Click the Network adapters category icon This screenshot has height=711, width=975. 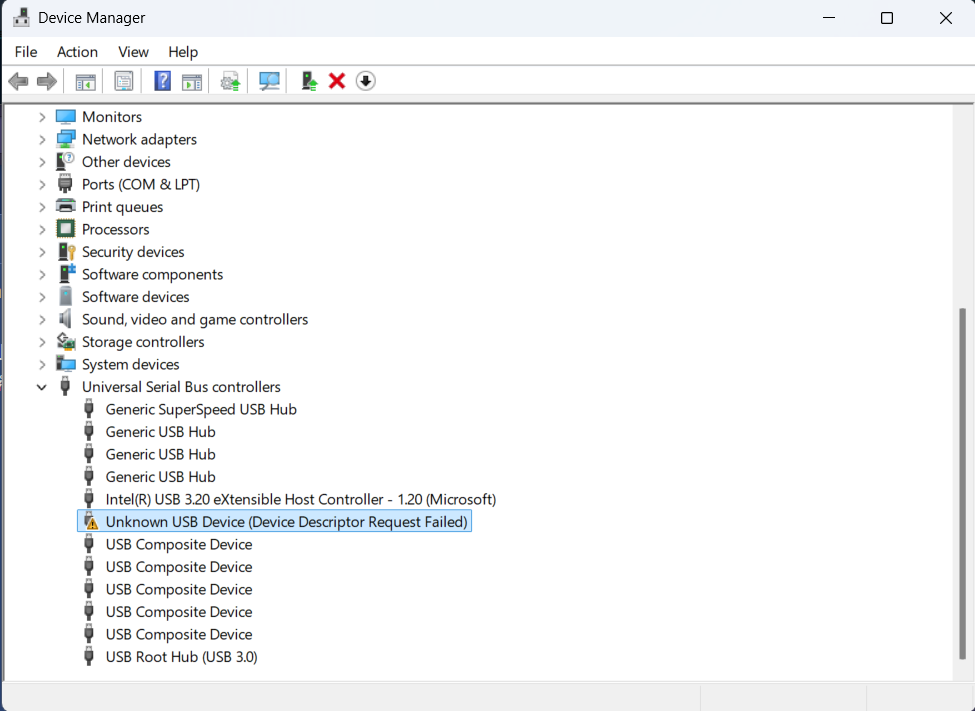point(65,139)
